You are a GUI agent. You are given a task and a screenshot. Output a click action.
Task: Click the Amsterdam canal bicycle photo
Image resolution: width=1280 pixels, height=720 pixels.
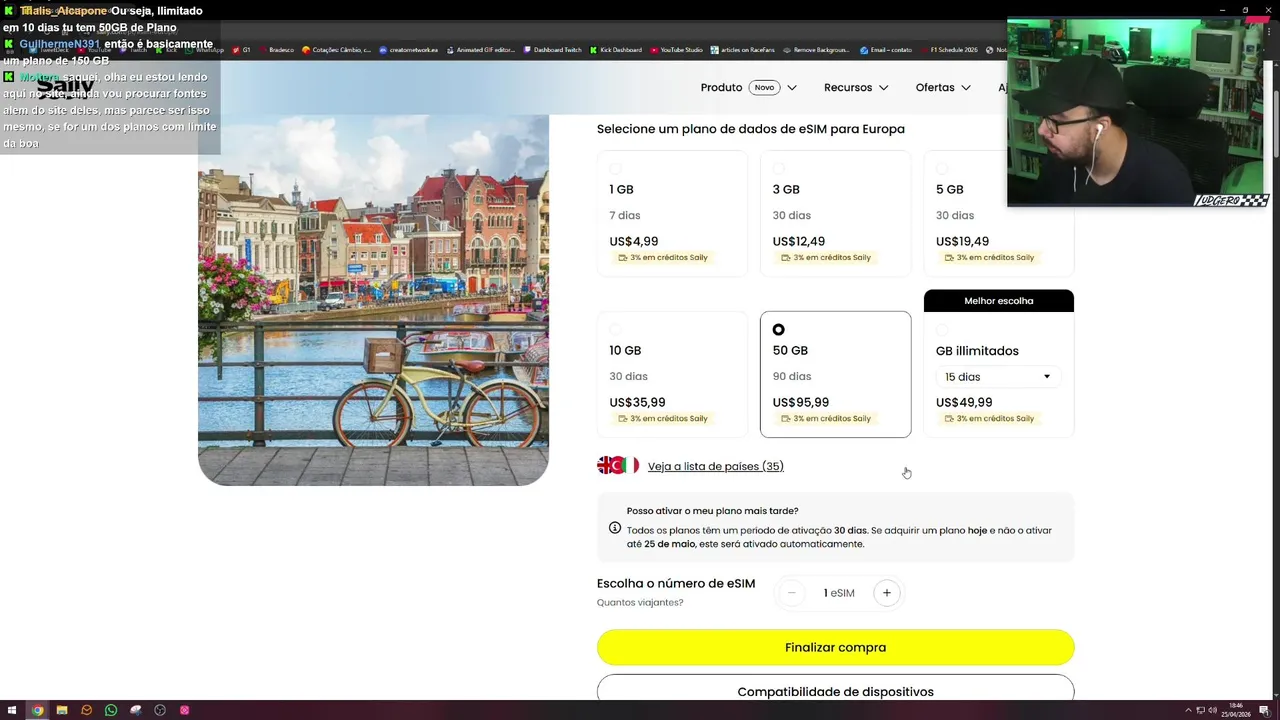373,300
